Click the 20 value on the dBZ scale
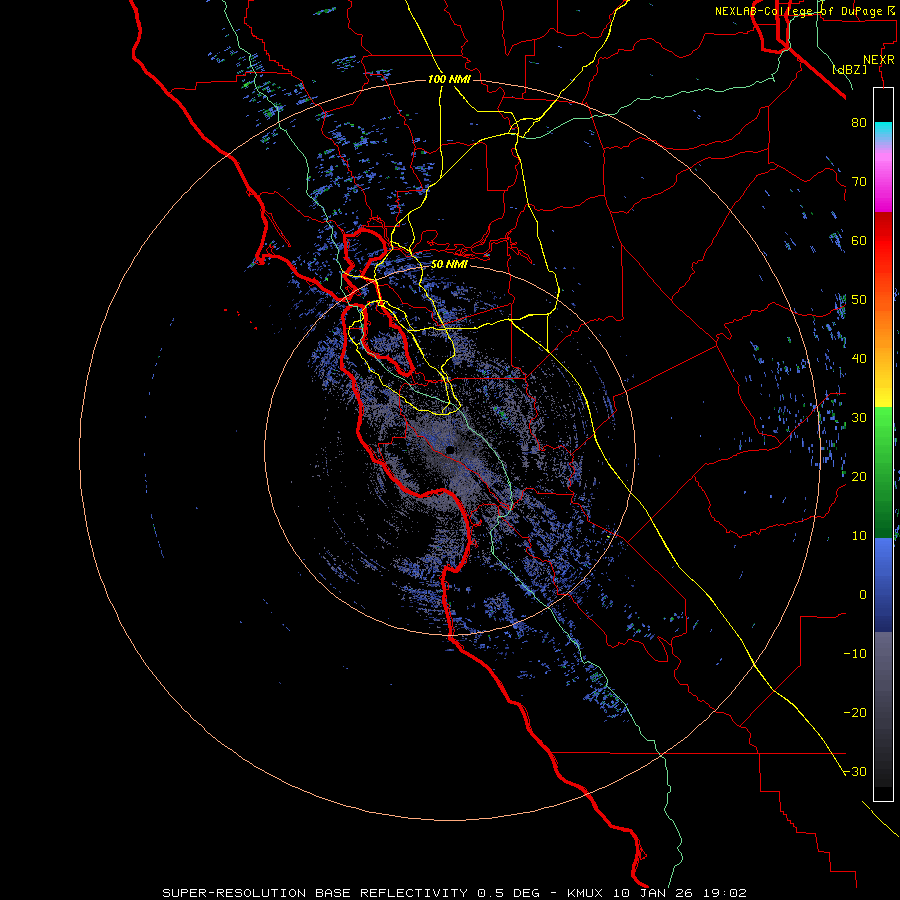 (x=859, y=476)
